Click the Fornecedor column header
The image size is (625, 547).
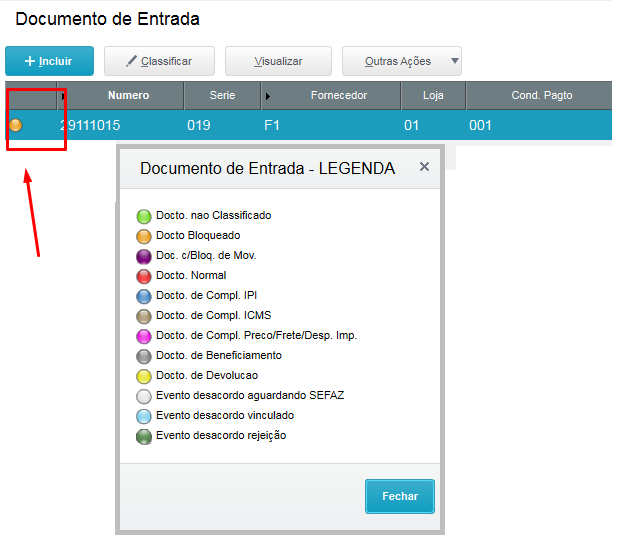[339, 95]
